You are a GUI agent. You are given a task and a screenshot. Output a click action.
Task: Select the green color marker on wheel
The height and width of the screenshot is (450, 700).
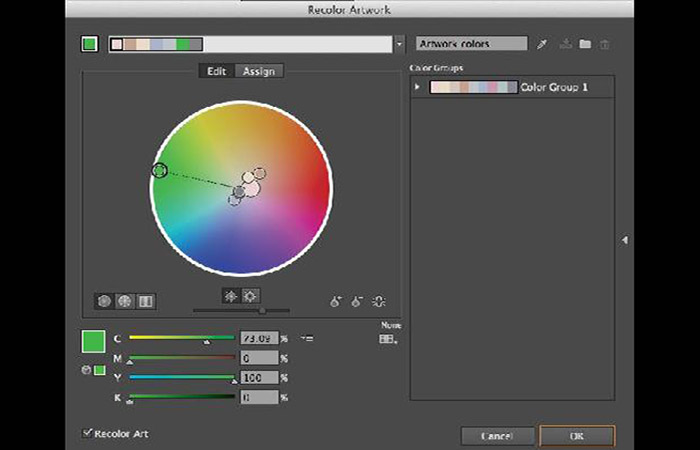tap(160, 170)
